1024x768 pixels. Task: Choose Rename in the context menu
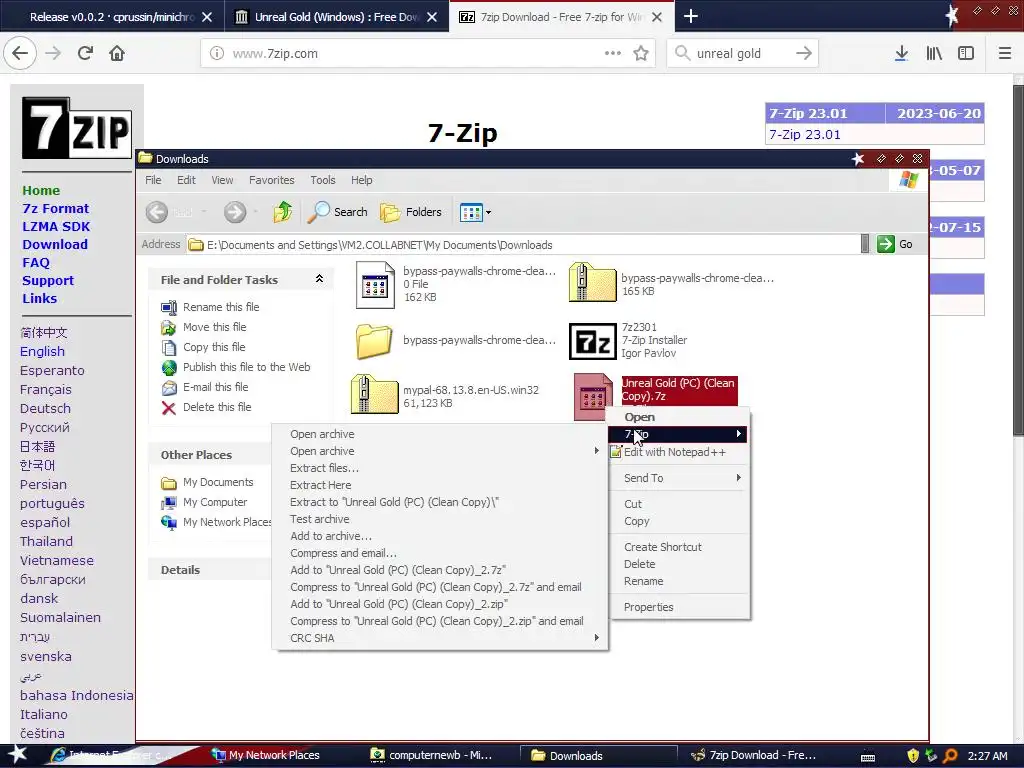pos(679,581)
